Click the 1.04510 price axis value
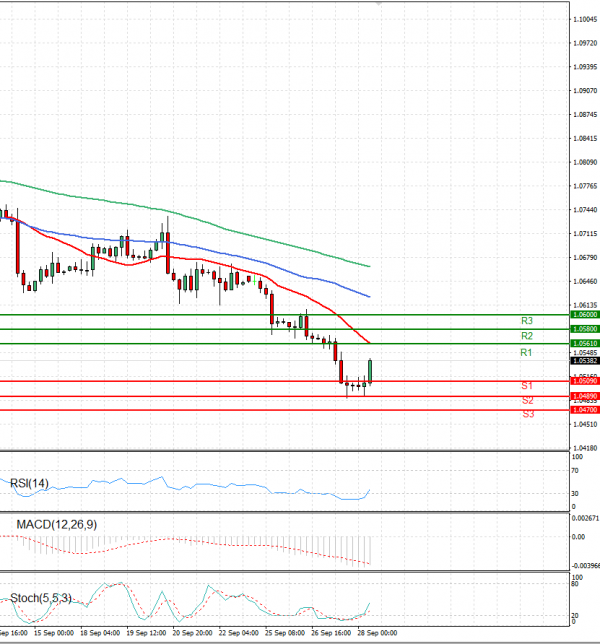This screenshot has width=600, height=644. tap(585, 424)
